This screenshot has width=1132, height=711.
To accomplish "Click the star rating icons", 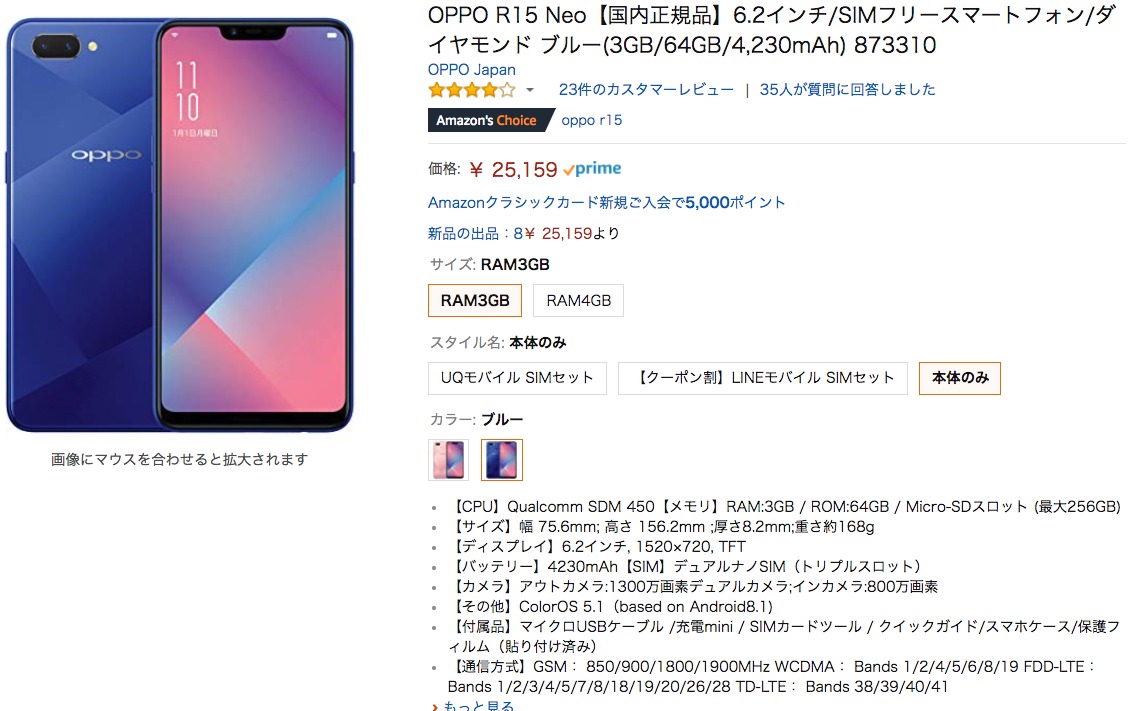I will pos(472,90).
